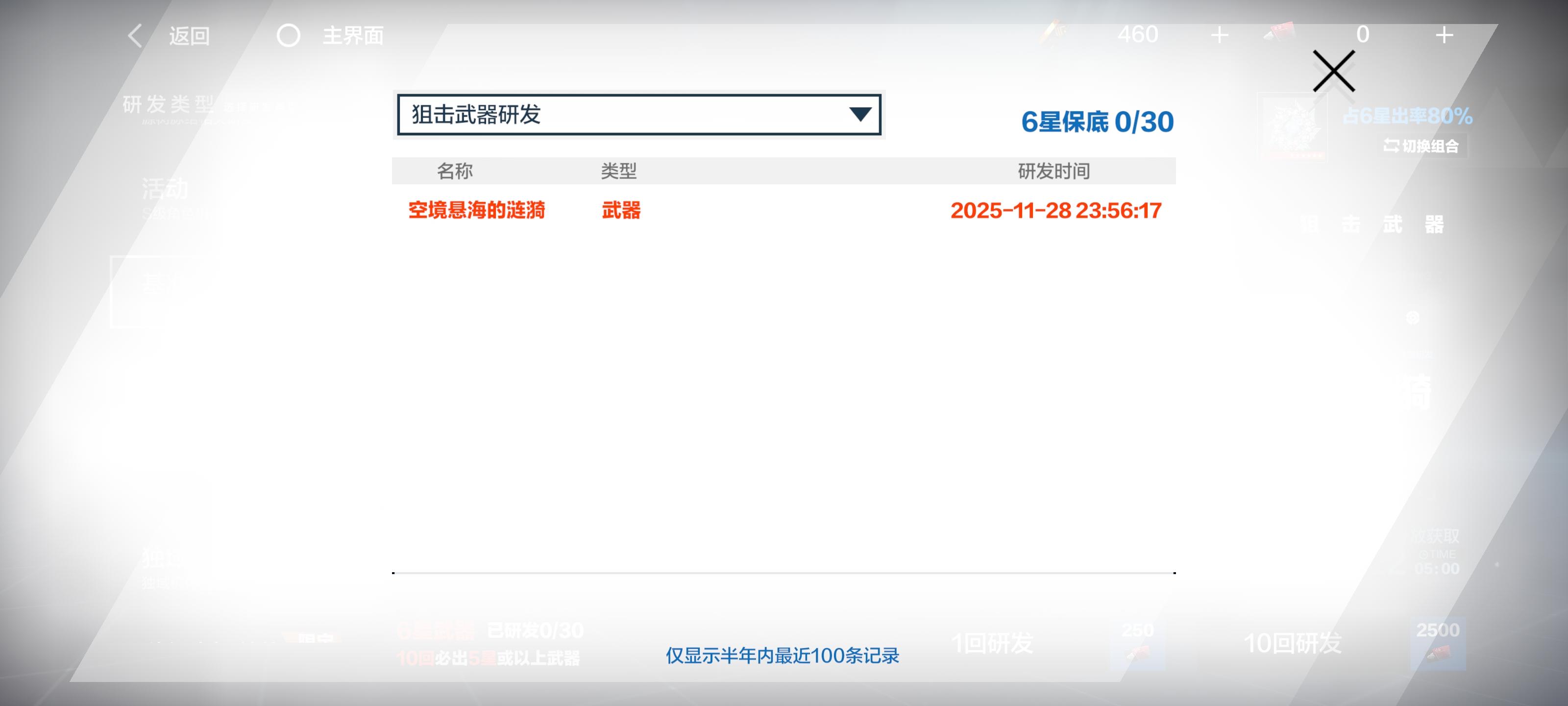Click the dropdown triangle arrow
Image resolution: width=1568 pixels, height=706 pixels.
coord(860,114)
